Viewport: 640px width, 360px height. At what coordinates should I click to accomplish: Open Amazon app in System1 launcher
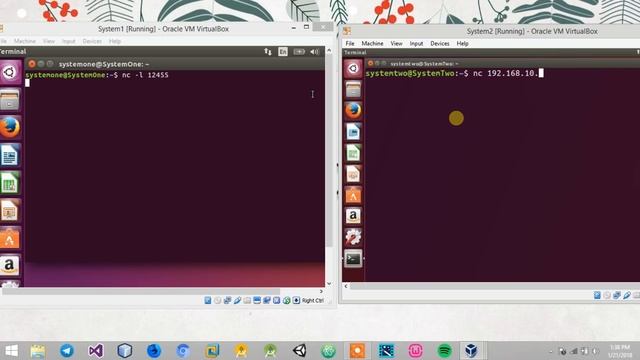coord(10,266)
